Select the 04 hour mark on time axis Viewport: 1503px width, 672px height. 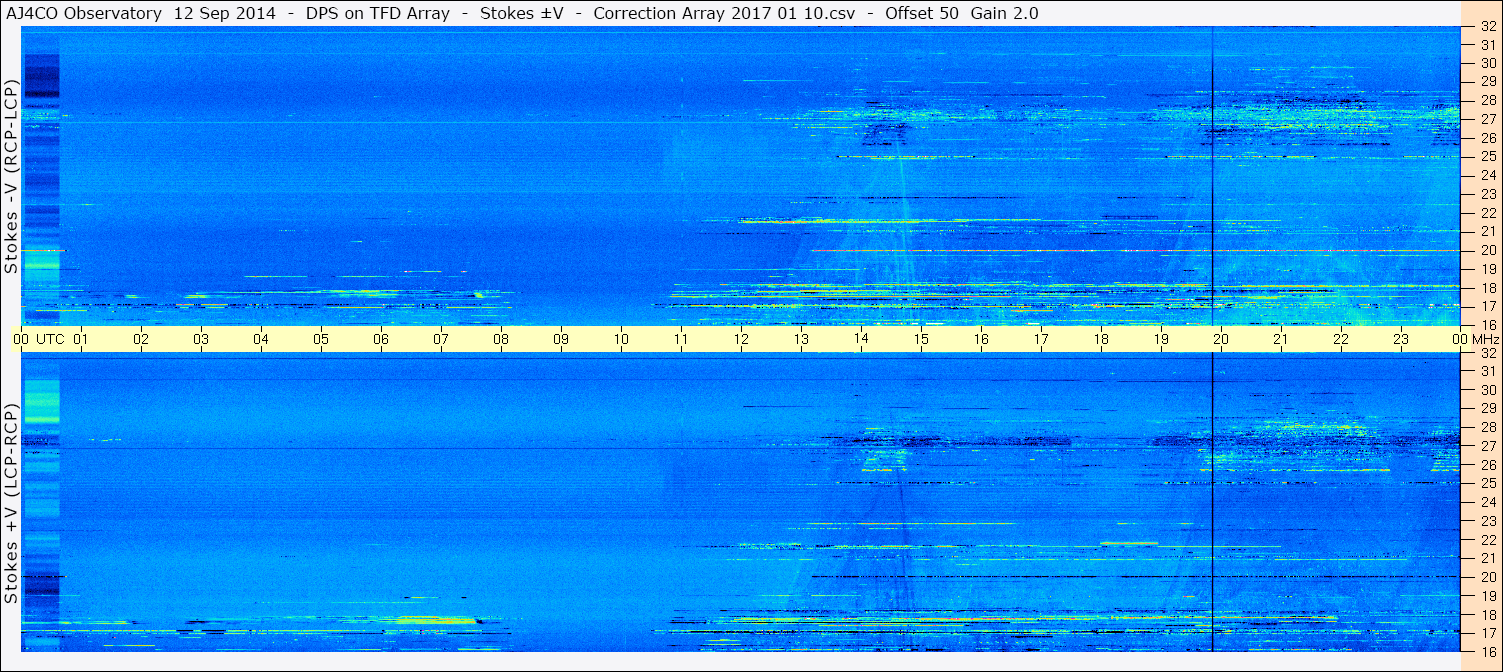click(x=261, y=339)
